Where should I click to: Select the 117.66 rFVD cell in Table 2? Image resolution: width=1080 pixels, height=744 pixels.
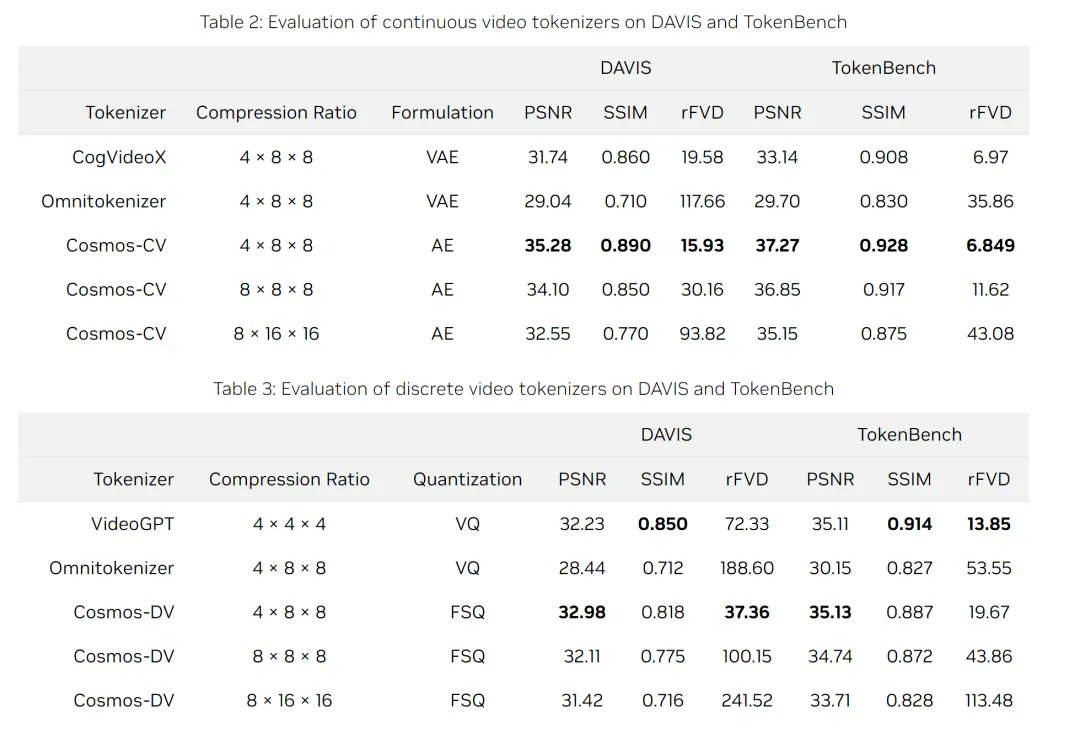tap(702, 201)
